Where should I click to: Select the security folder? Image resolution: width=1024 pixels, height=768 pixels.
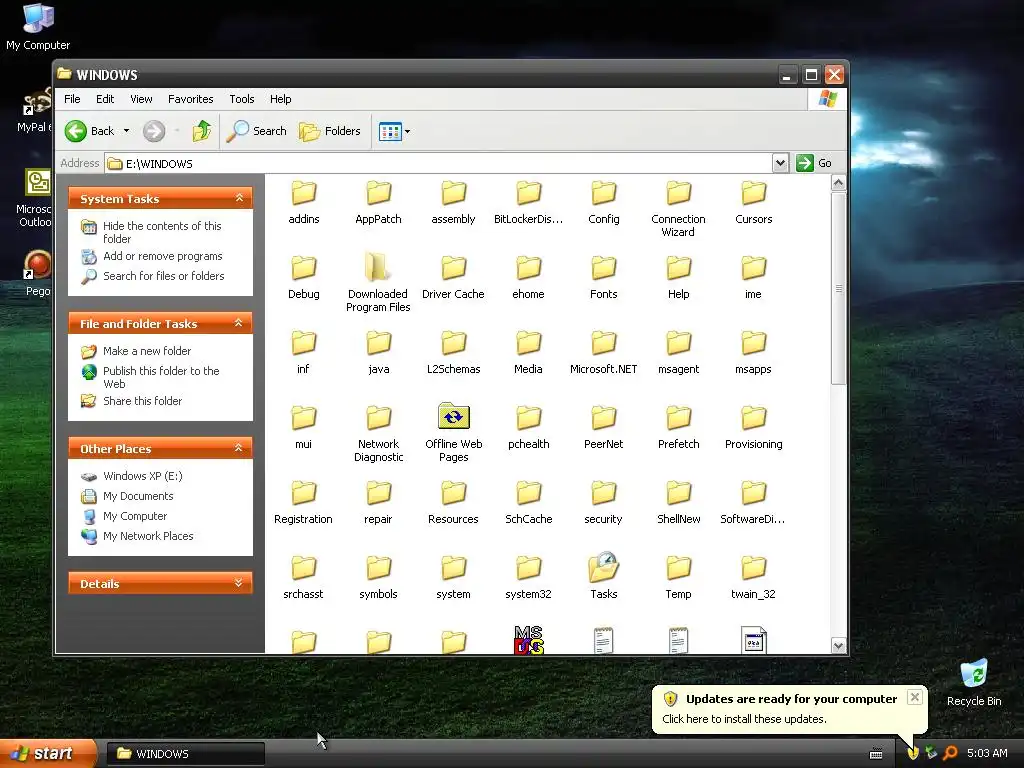603,503
